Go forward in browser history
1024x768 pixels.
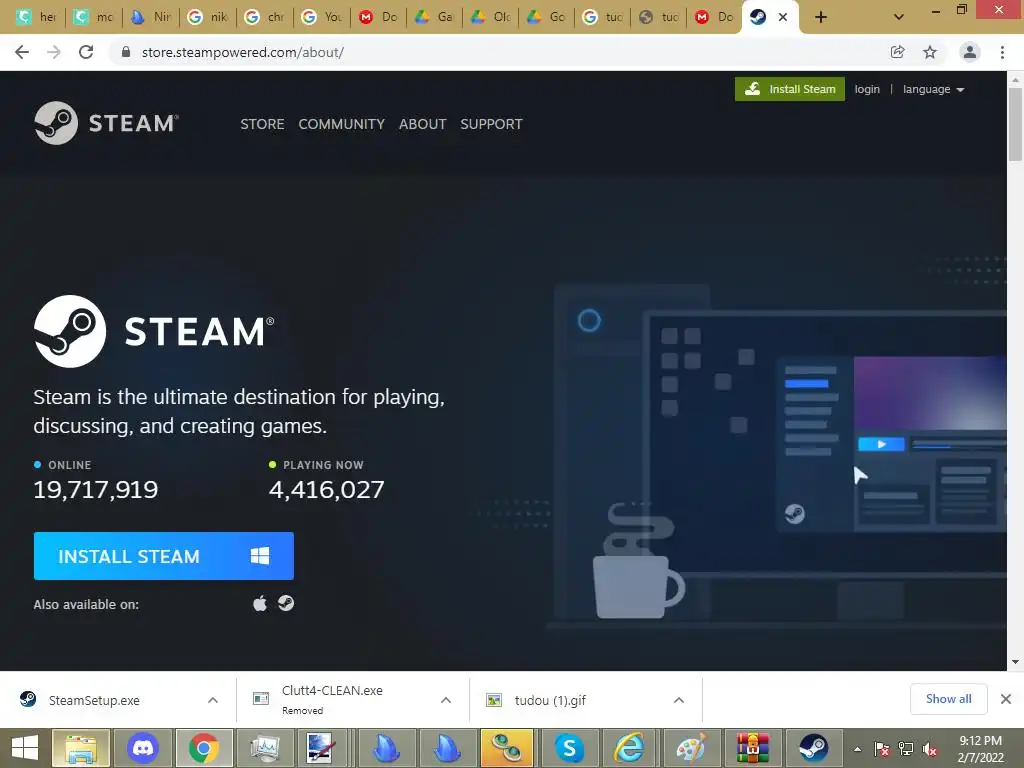point(54,52)
